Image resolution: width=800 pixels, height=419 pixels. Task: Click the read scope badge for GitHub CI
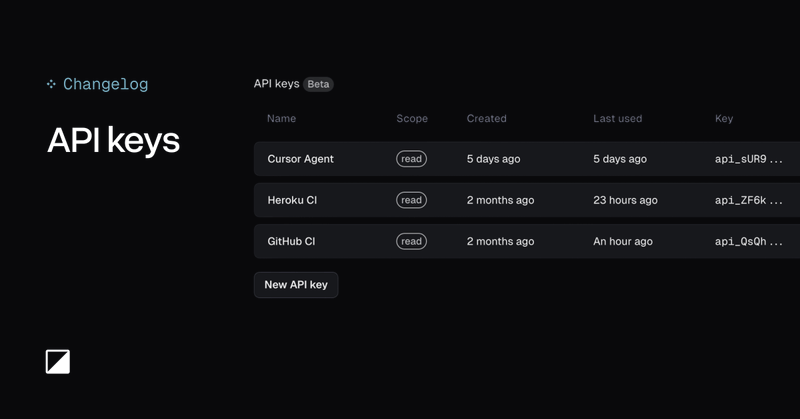[x=411, y=241]
